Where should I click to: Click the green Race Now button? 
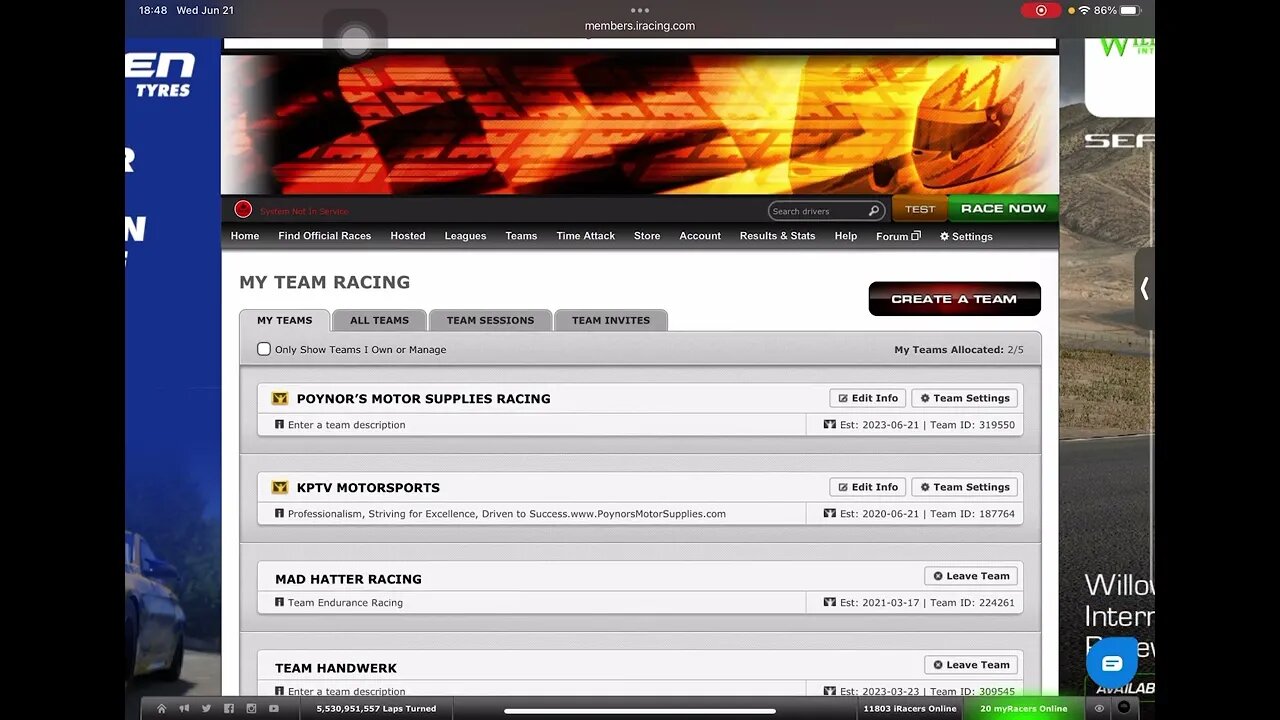click(x=1003, y=208)
